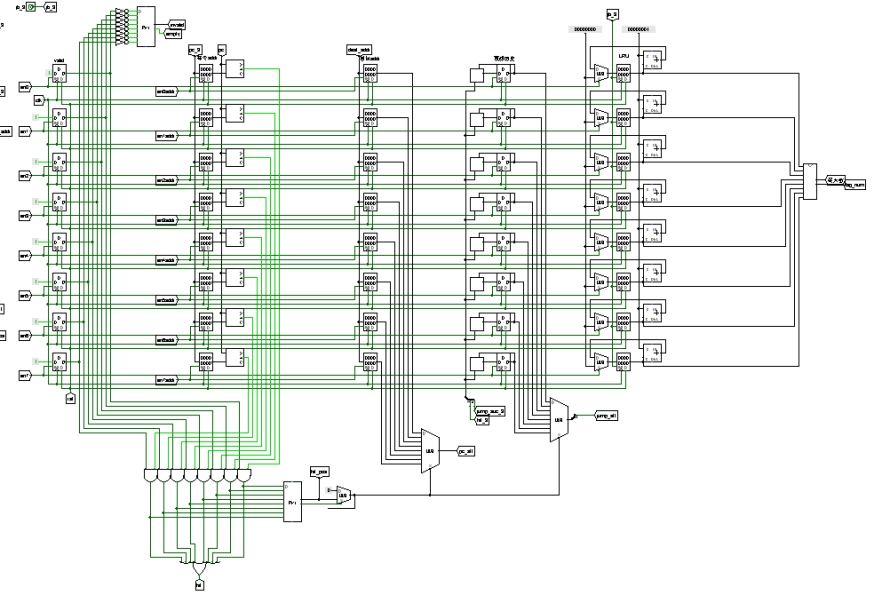The image size is (882, 595).
Task: Click the 00000001 constant
Action: [x=638, y=29]
